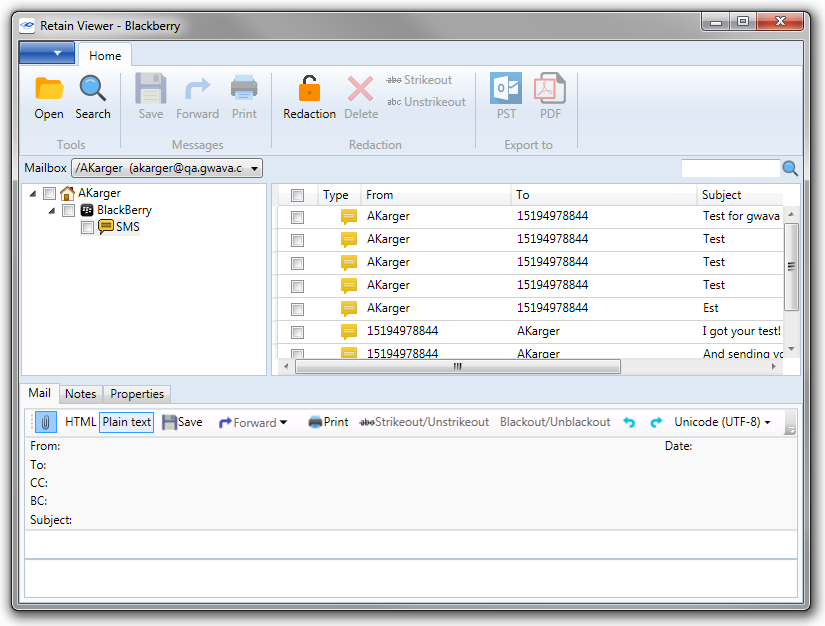Click the Plain text view button

click(127, 422)
